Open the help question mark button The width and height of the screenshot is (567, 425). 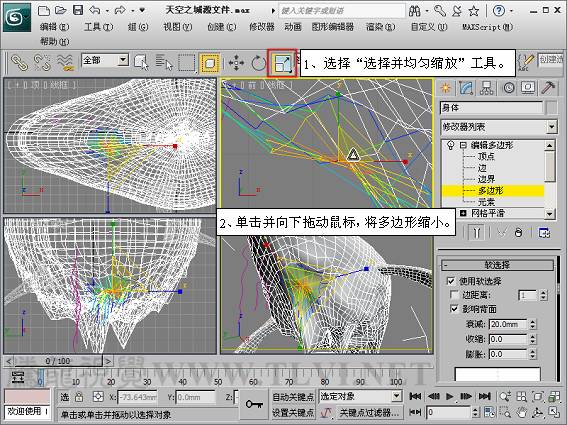(x=499, y=10)
